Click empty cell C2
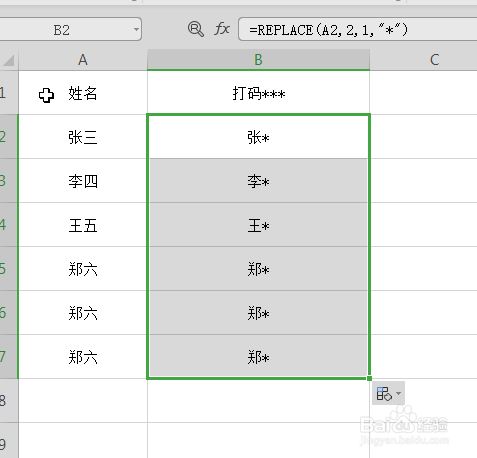This screenshot has width=477, height=458. (423, 137)
